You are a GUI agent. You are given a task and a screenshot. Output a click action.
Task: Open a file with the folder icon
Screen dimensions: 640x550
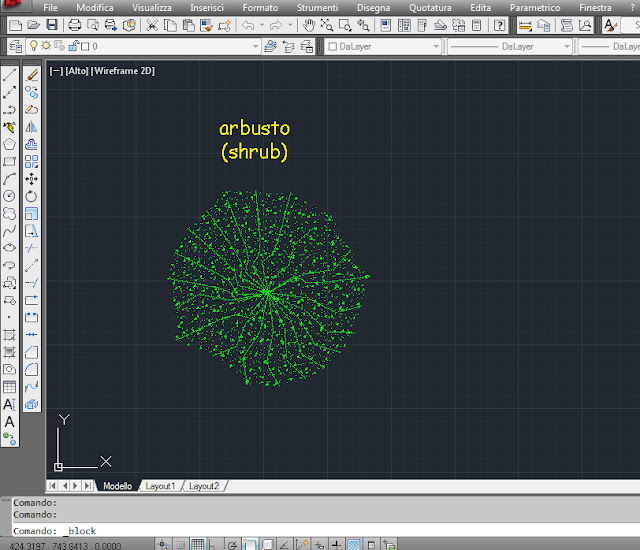(33, 25)
